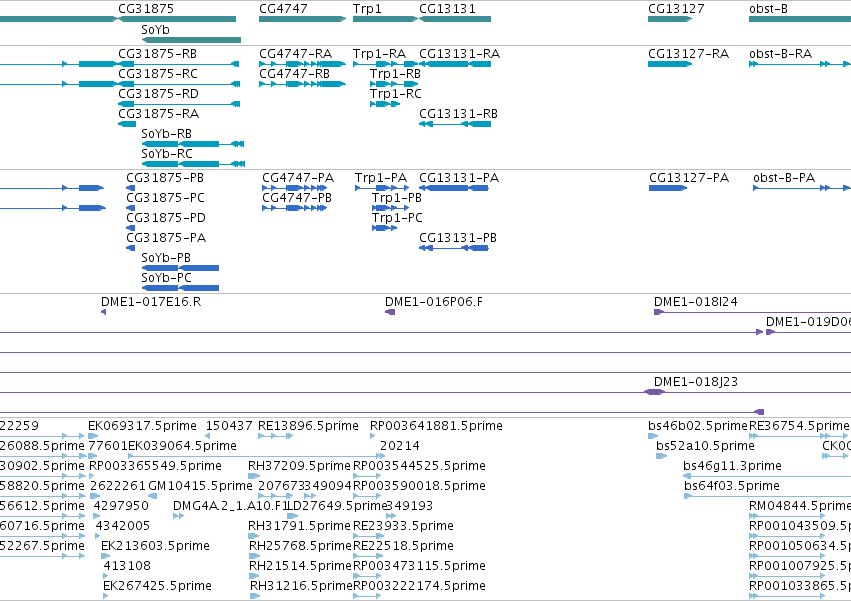Viewport: 851px width, 601px height.
Task: Click the CG13131-PA protein label
Action: point(459,178)
